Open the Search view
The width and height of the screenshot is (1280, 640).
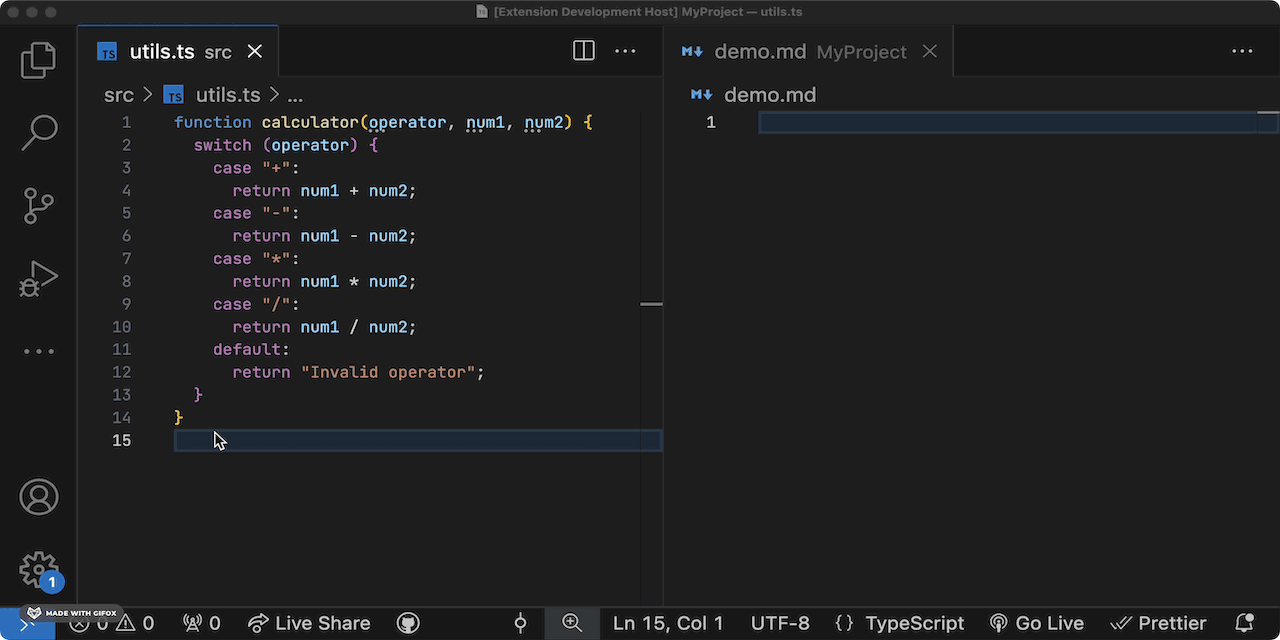click(x=38, y=132)
